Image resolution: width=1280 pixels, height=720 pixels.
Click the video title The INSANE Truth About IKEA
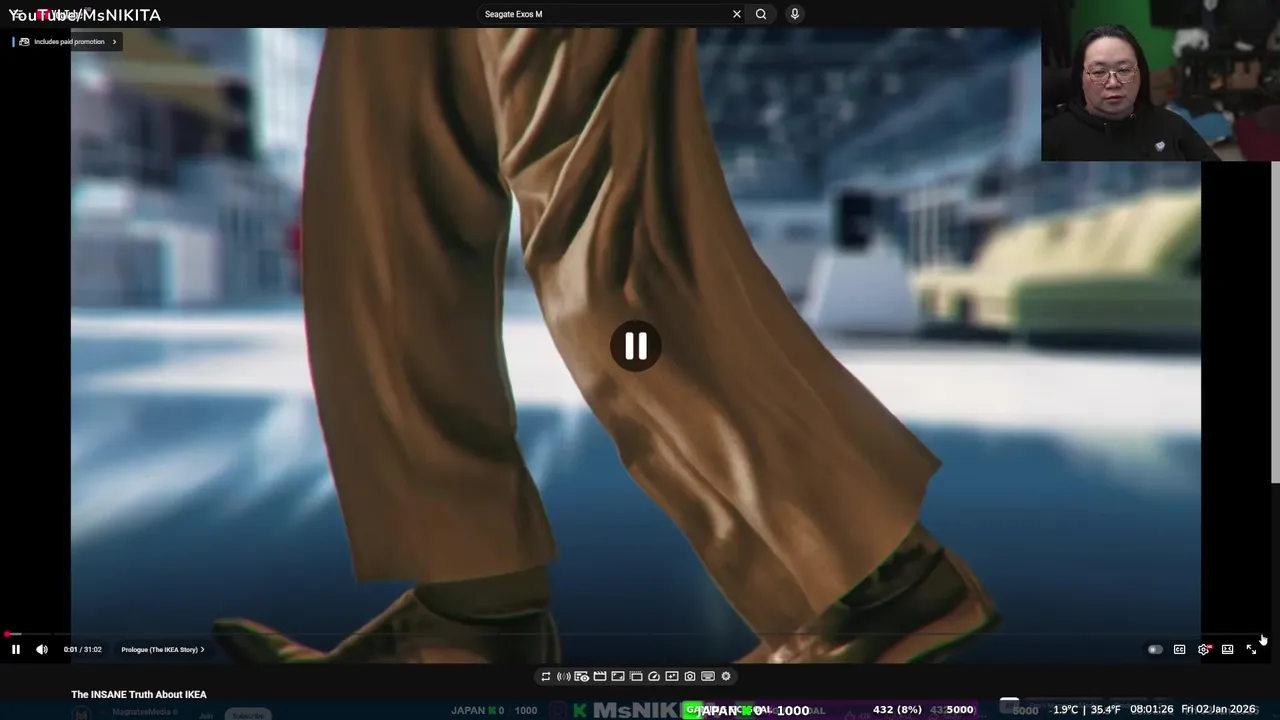tap(139, 694)
